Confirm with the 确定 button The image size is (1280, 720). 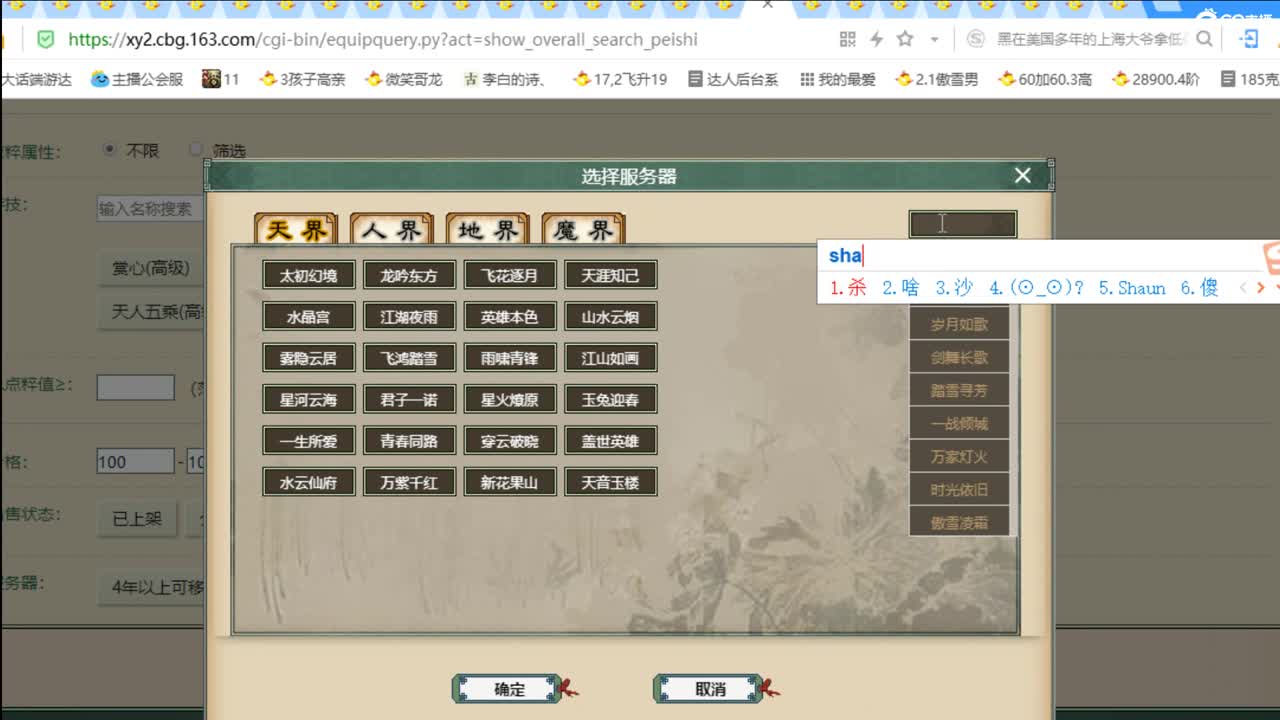509,689
